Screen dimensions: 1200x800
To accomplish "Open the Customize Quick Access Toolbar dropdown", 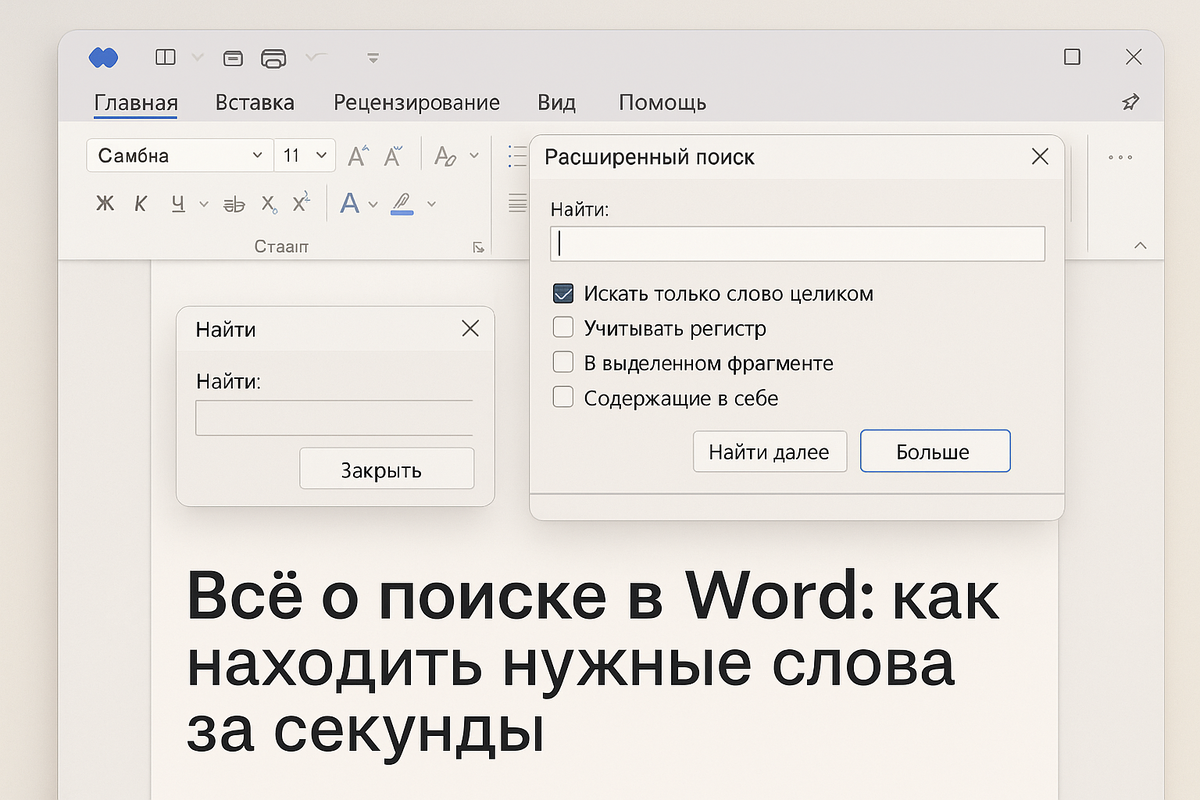I will pyautogui.click(x=373, y=58).
